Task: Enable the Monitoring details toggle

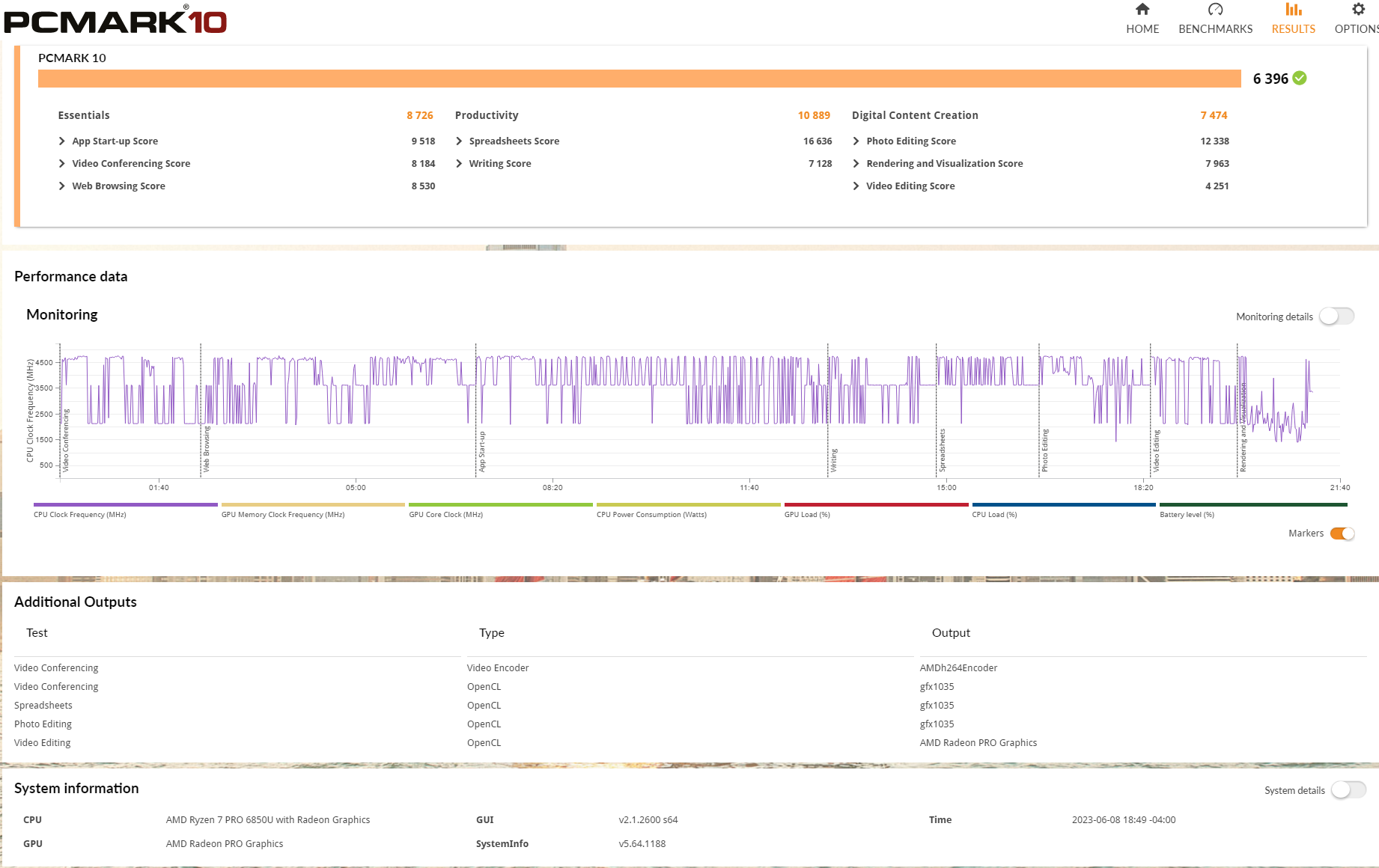Action: coord(1336,317)
